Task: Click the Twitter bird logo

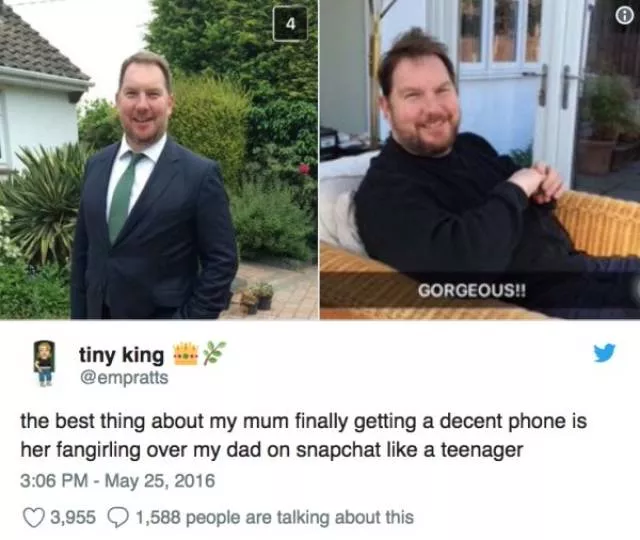Action: [604, 353]
